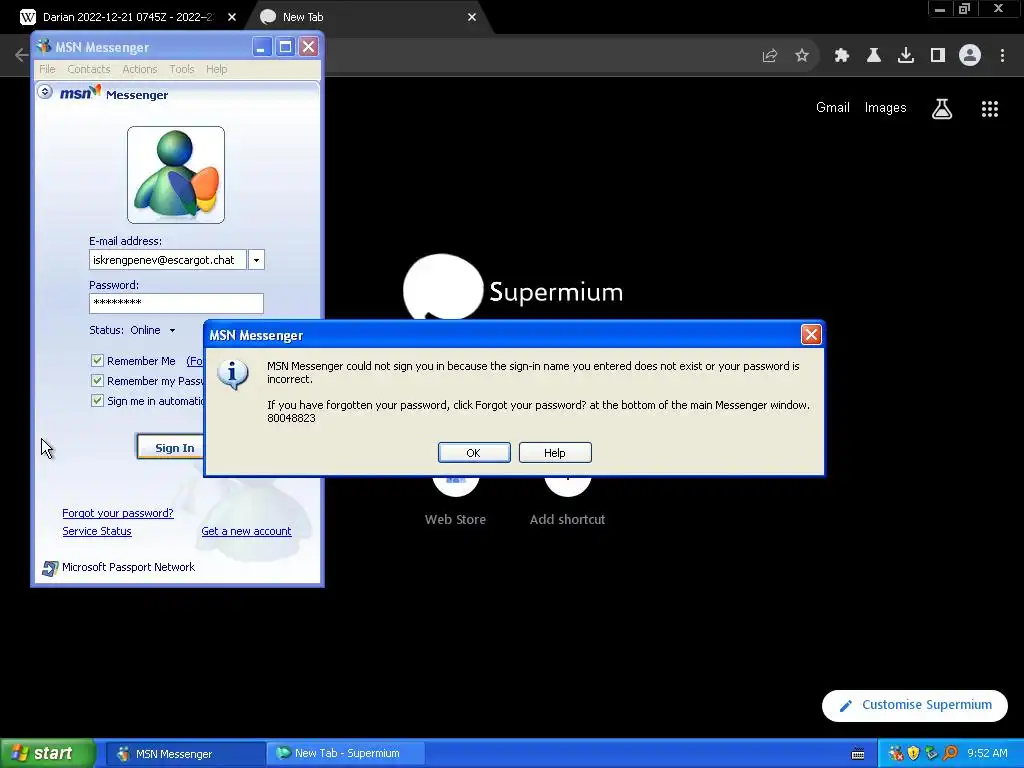Viewport: 1024px width, 768px height.
Task: Open the e-mail address dropdown arrow
Action: (x=257, y=260)
